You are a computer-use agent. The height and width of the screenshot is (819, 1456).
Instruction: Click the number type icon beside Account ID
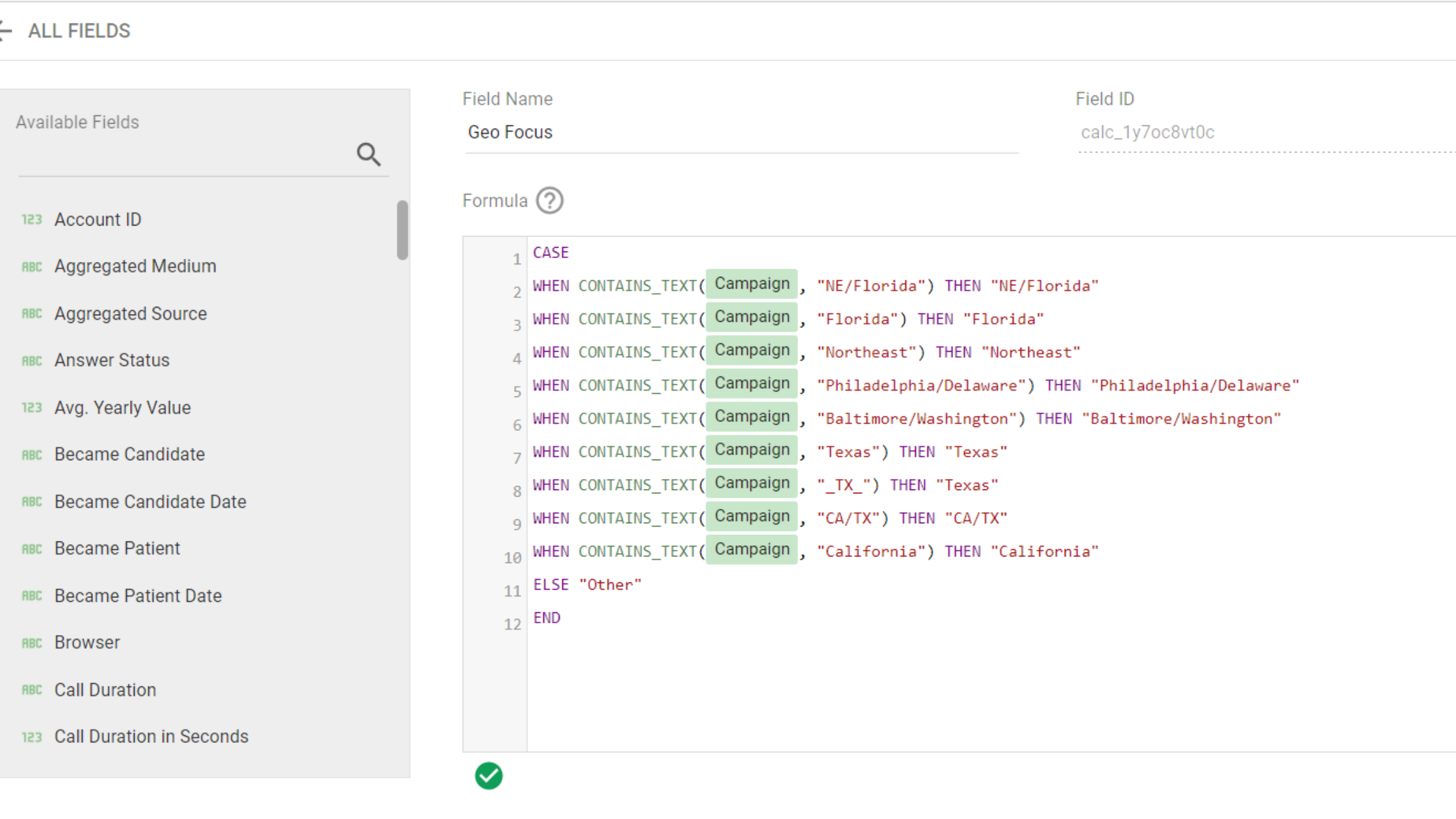pyautogui.click(x=32, y=220)
